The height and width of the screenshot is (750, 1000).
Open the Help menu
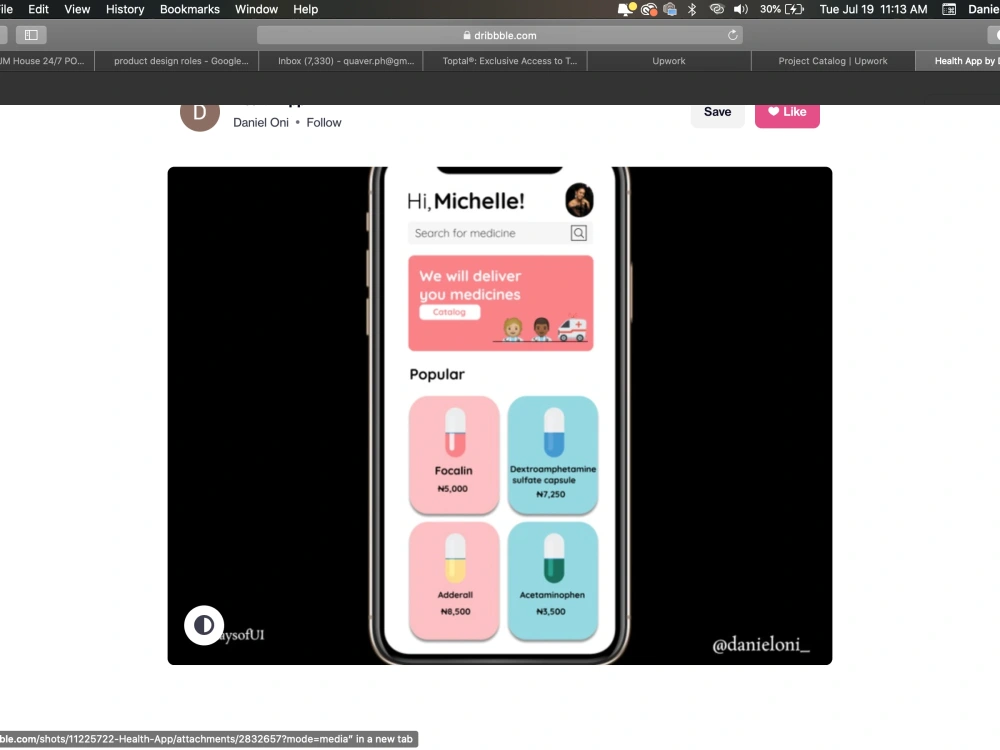pyautogui.click(x=305, y=9)
